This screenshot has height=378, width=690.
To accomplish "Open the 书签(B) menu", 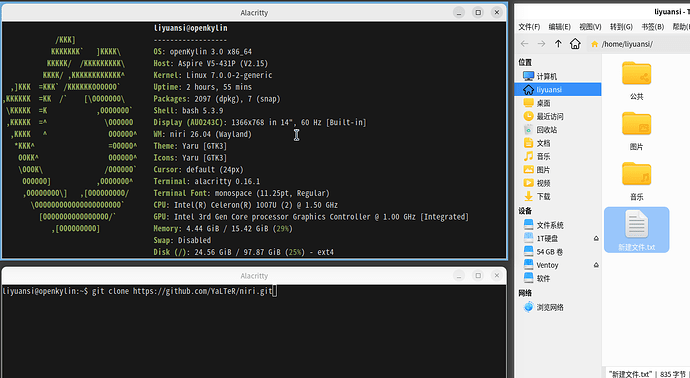I will [x=653, y=27].
